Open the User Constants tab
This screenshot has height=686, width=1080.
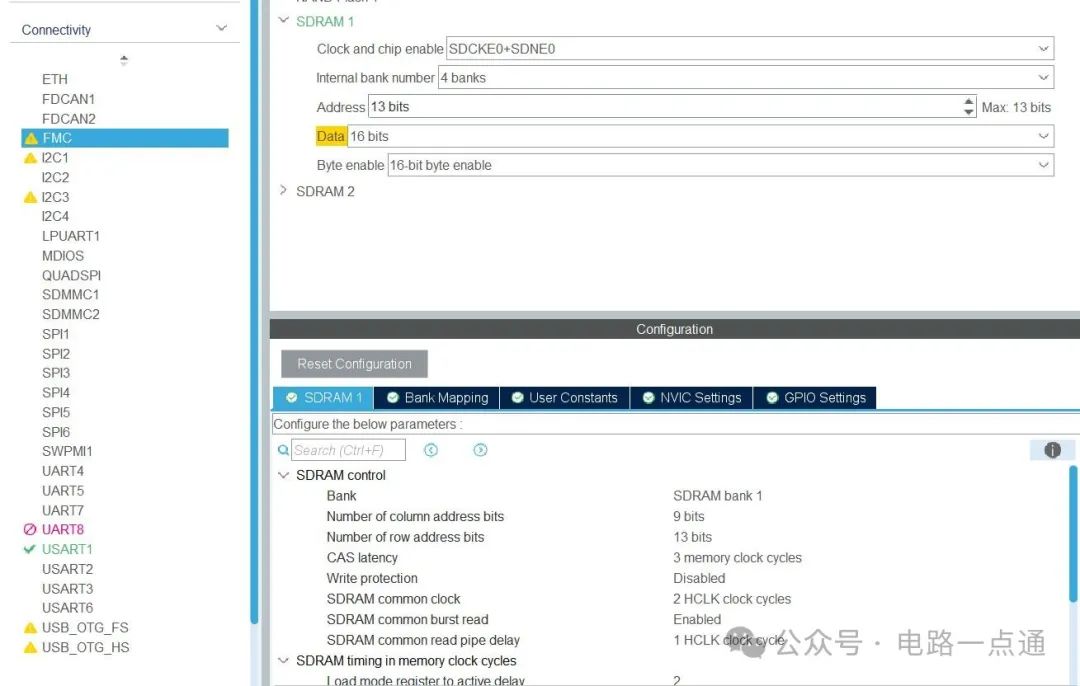(565, 397)
